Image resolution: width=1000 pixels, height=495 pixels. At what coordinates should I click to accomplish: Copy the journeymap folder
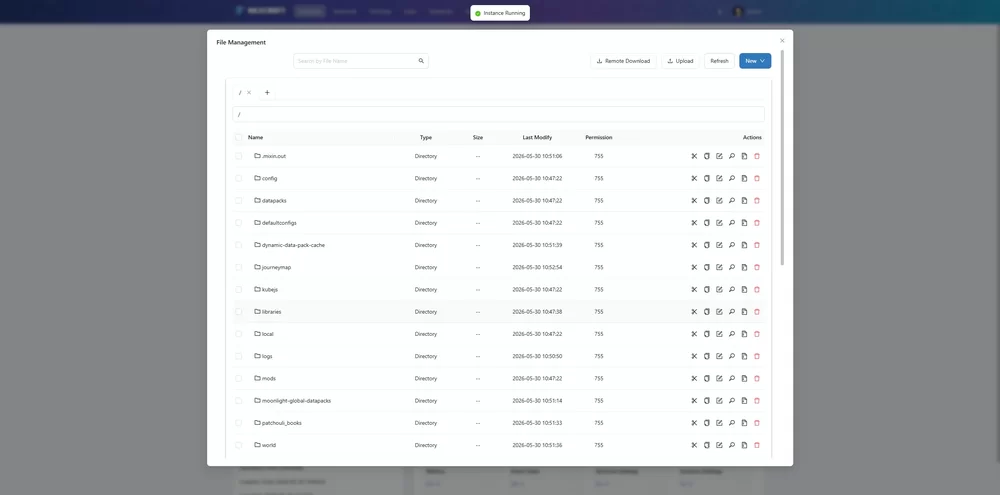tap(707, 267)
